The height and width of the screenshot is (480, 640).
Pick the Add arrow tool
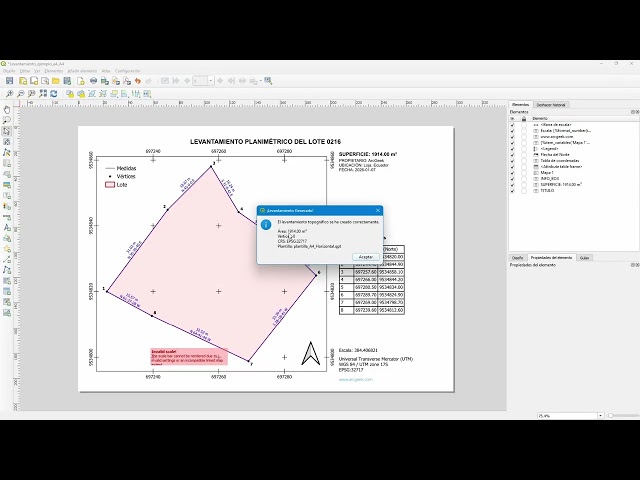7,259
